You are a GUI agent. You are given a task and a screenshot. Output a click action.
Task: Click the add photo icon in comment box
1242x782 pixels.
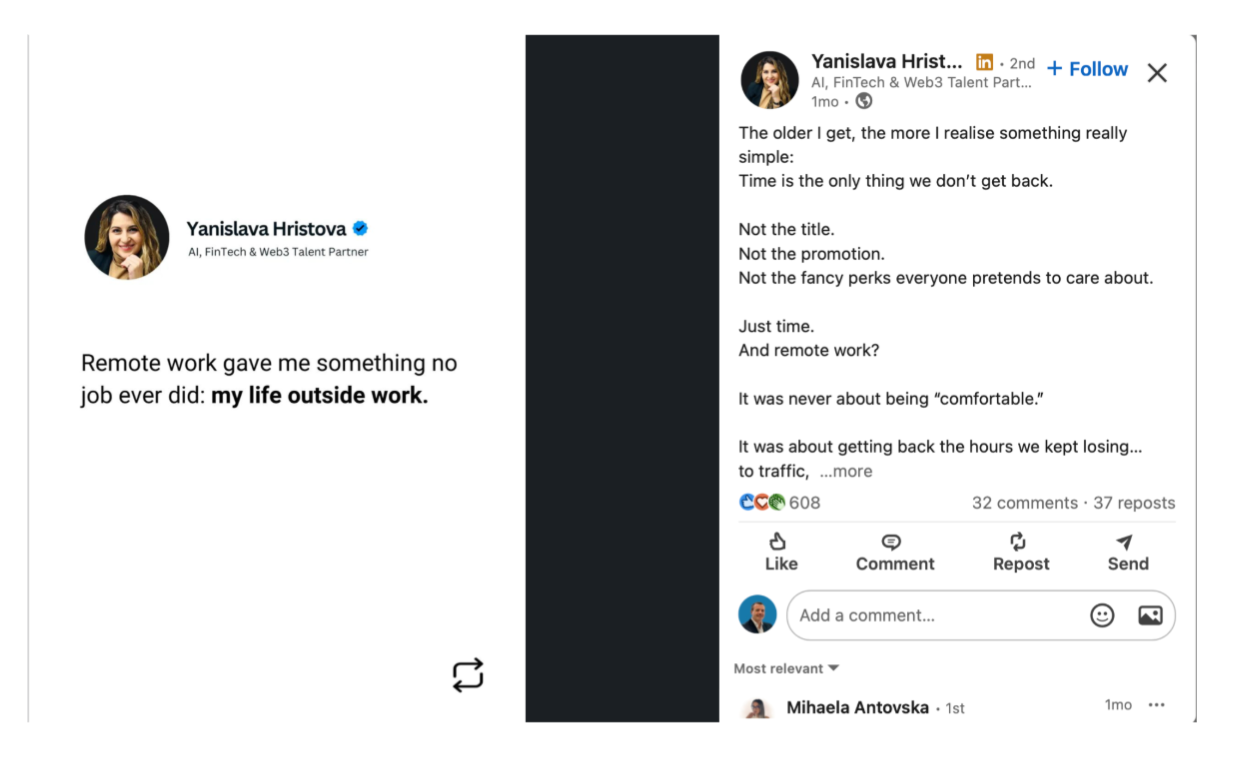tap(1150, 616)
